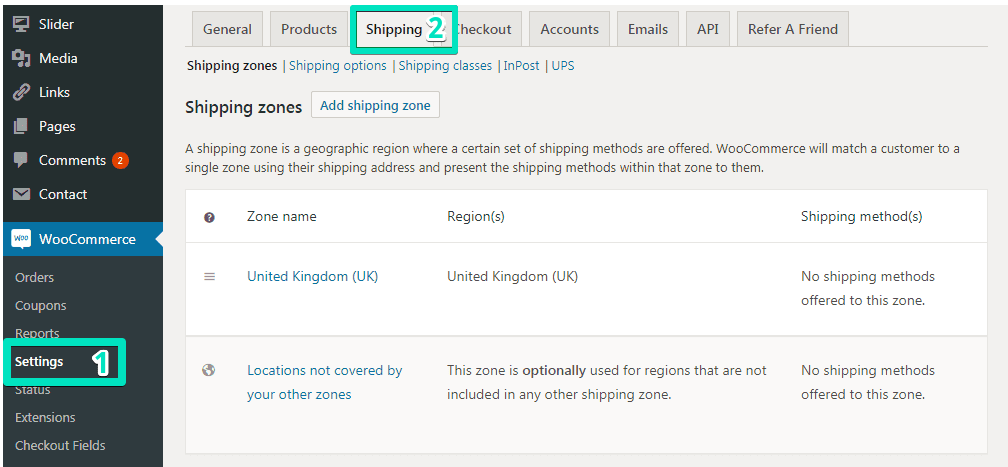
Task: Open the General settings tab
Action: 227,29
